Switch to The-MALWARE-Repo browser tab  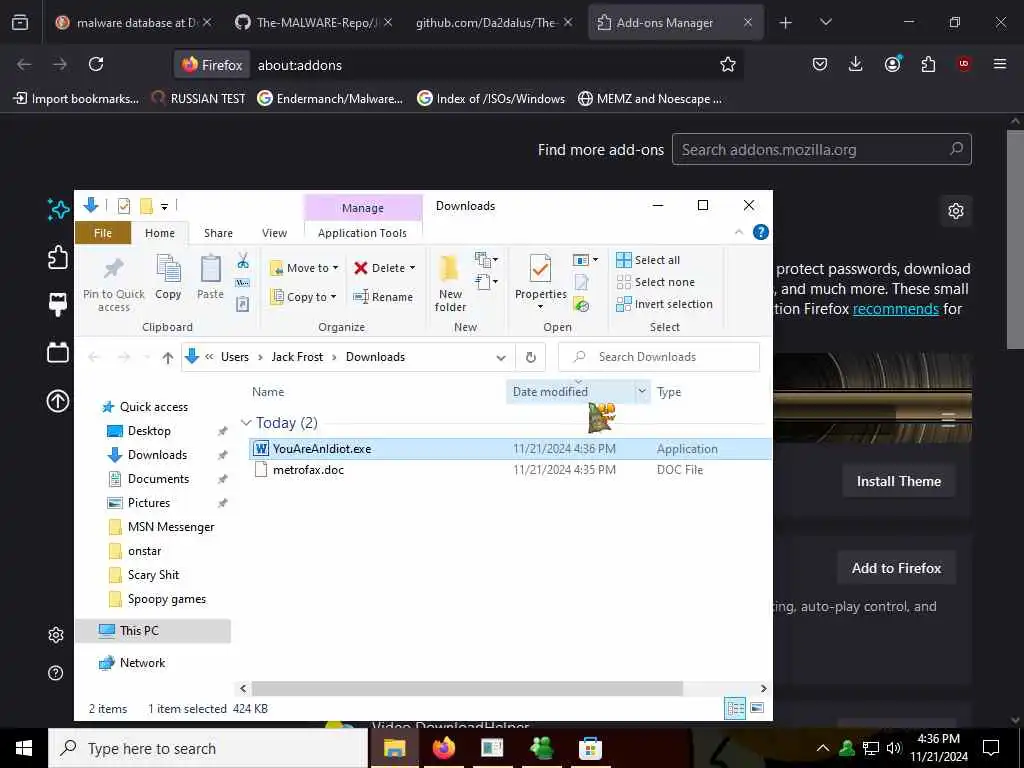coord(313,22)
